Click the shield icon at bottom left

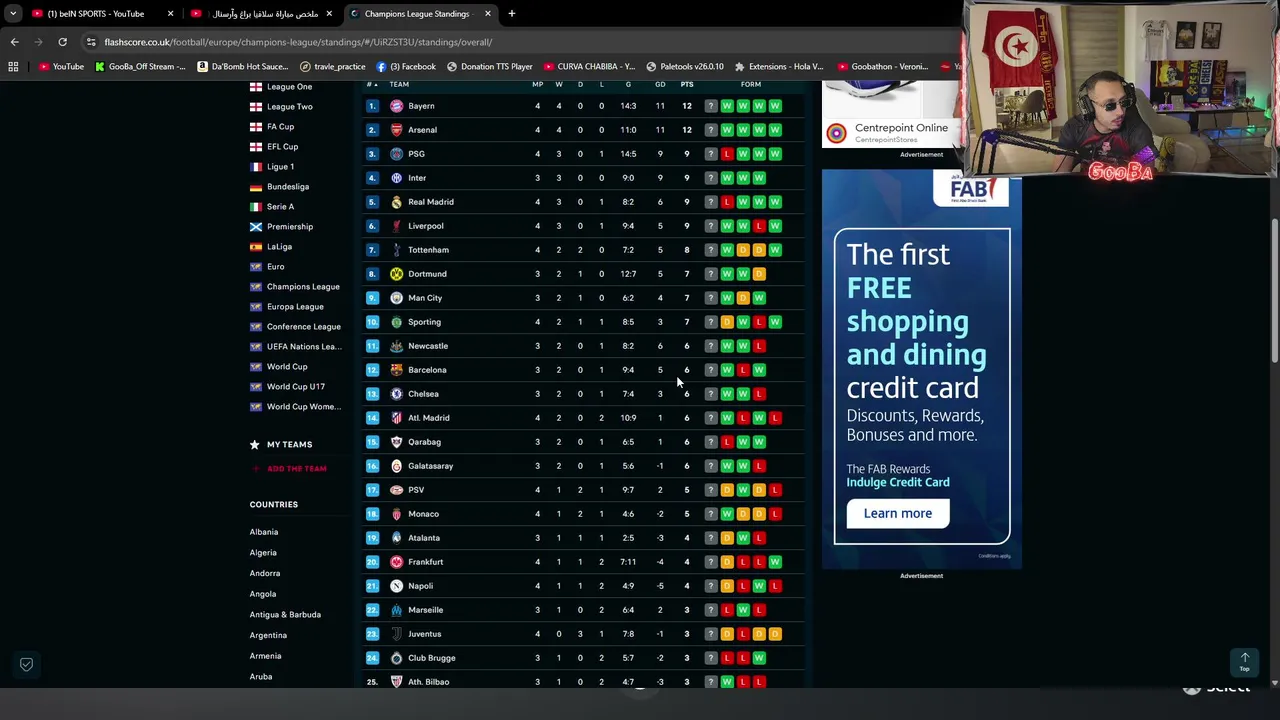(27, 664)
